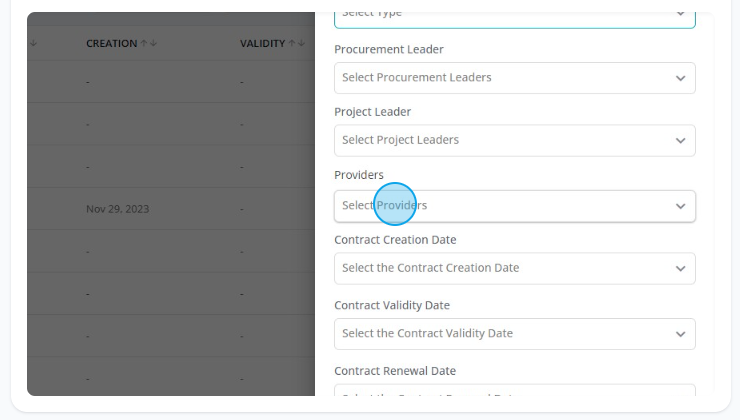740x420 pixels.
Task: Sort CREATION column descending with down arrow
Action: coord(153,43)
